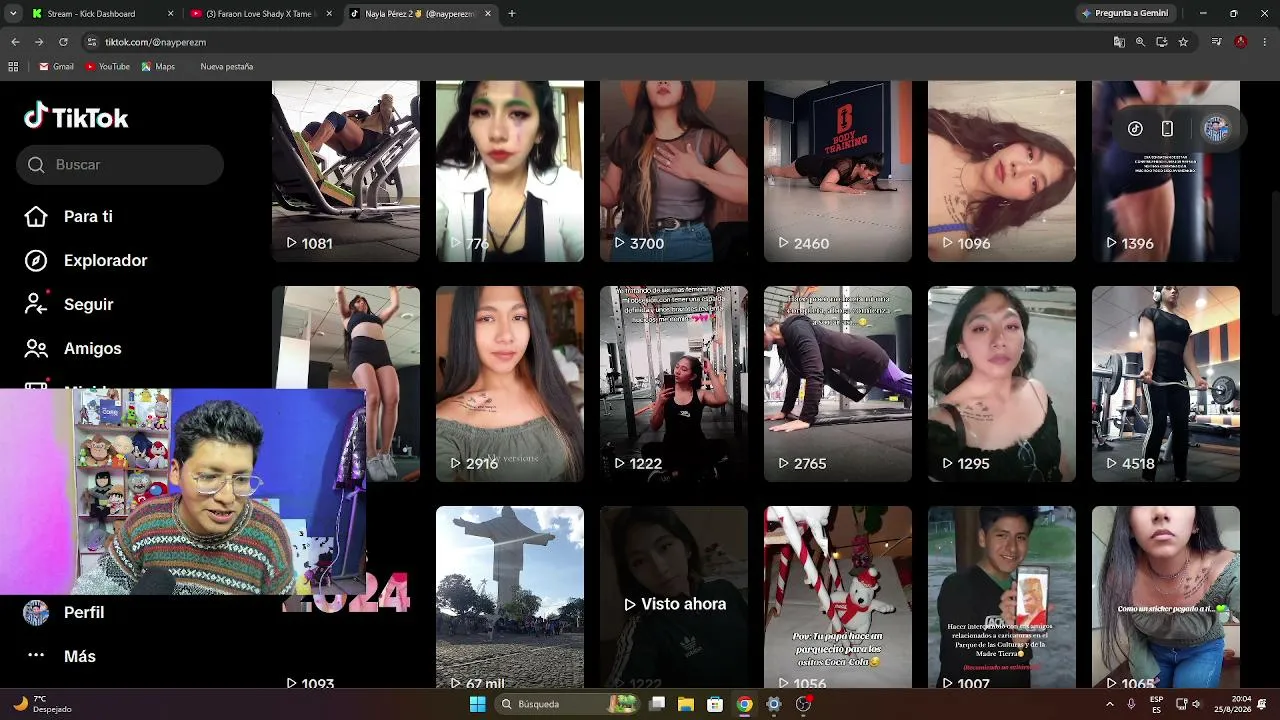
Task: Open Task View on the taskbar
Action: (x=657, y=704)
